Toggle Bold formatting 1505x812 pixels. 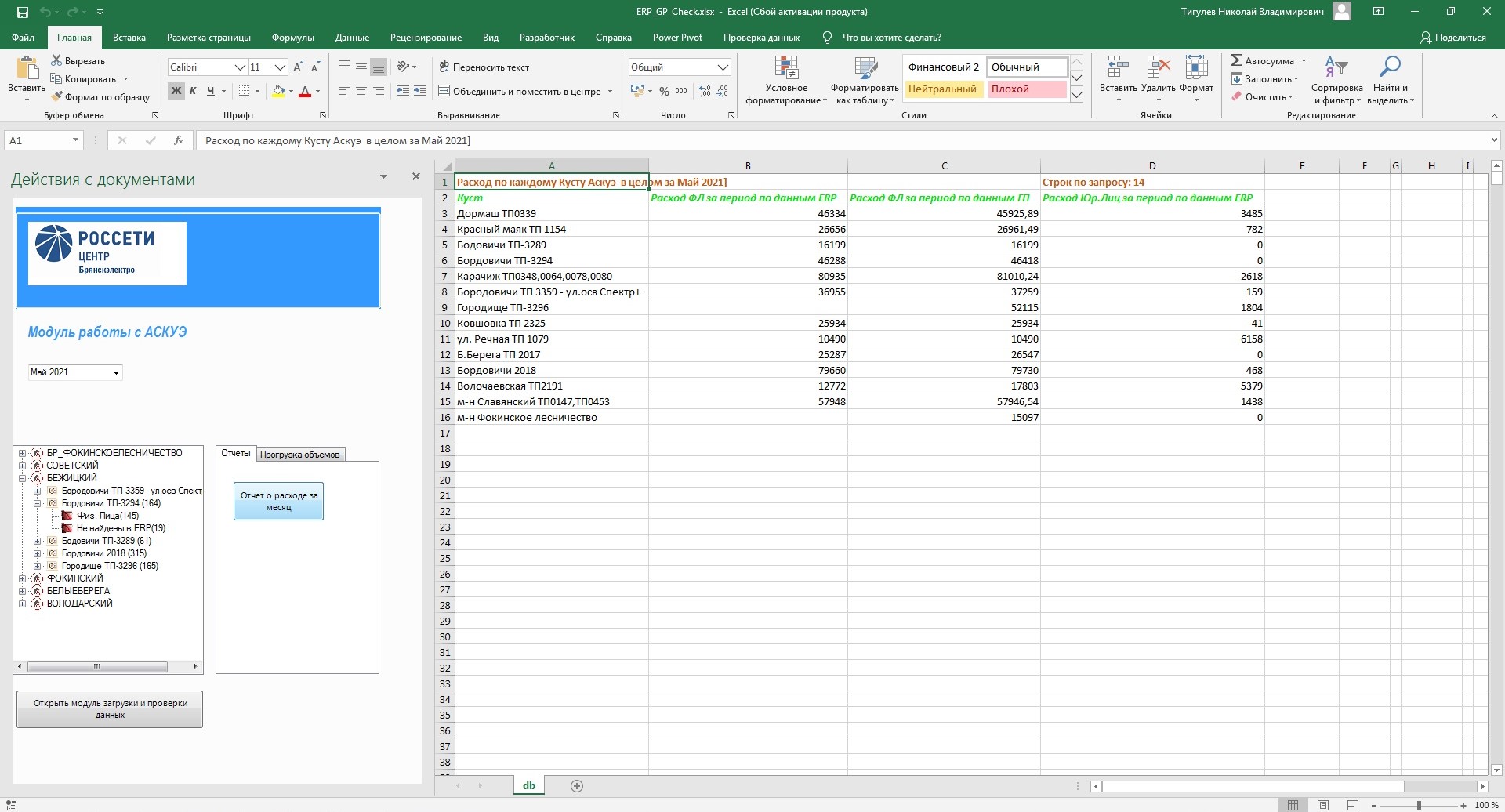tap(176, 91)
